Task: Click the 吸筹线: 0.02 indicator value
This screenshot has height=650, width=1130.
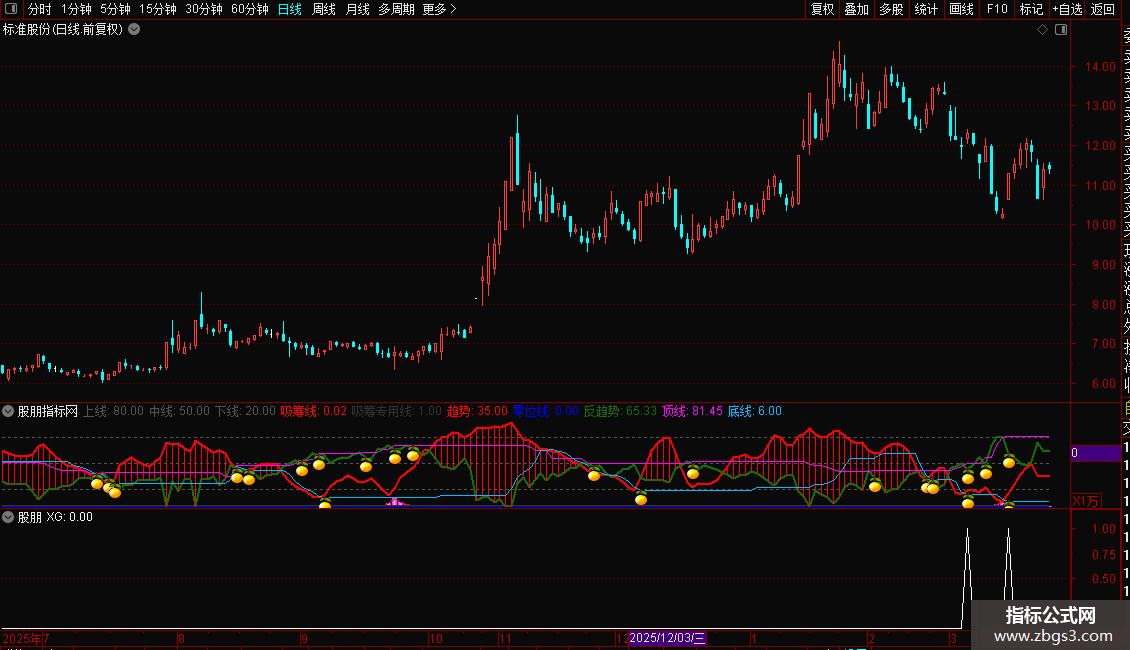Action: (x=313, y=411)
